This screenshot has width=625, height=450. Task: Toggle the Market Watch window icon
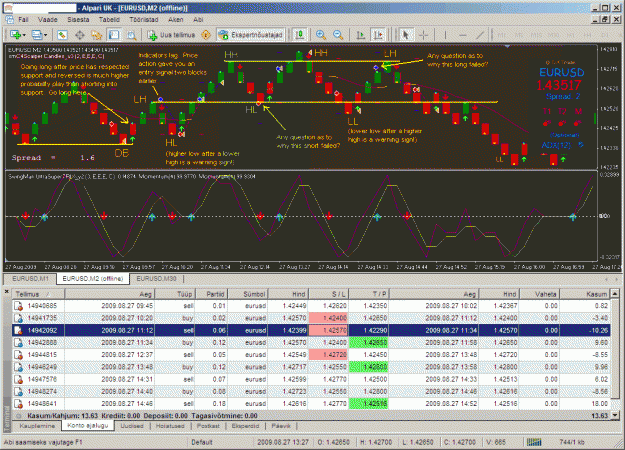[62, 35]
